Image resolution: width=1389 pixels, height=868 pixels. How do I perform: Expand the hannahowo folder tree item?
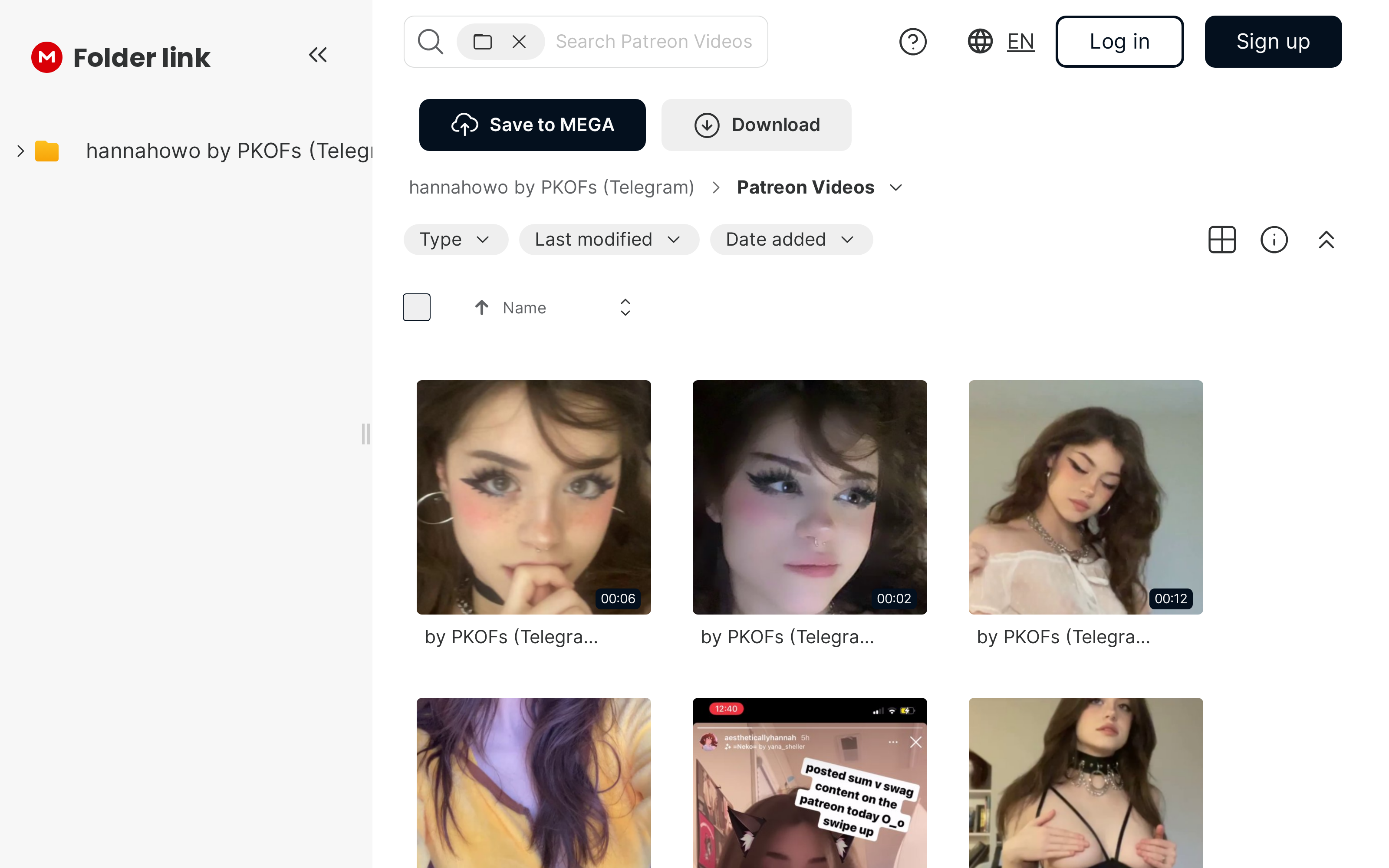coord(21,151)
